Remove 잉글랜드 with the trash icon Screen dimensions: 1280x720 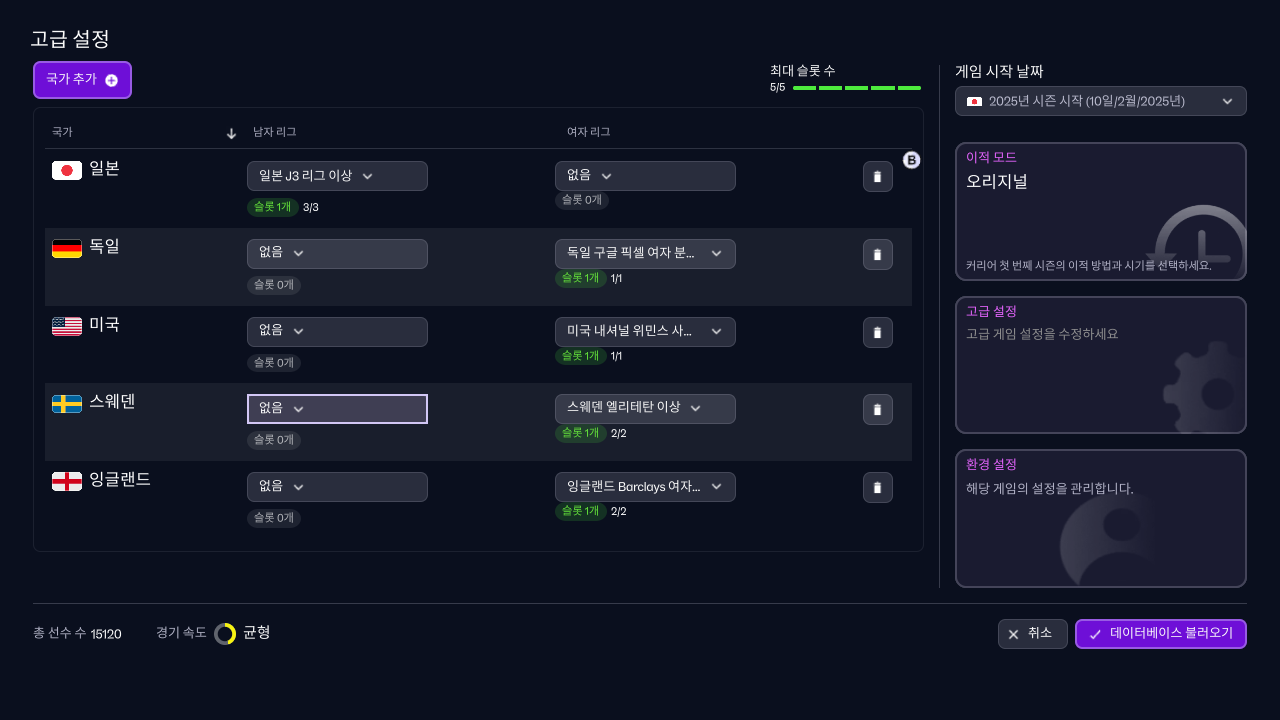point(877,487)
